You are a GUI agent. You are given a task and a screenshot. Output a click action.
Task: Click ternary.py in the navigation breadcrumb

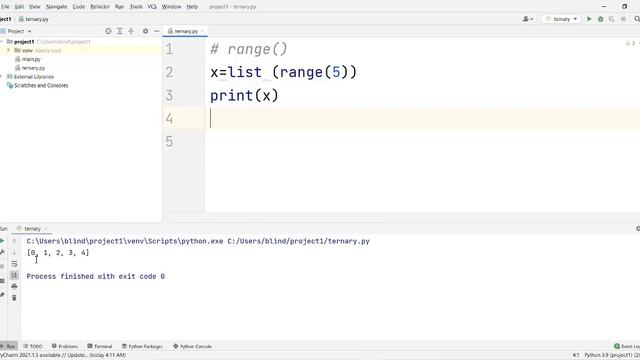click(33, 19)
